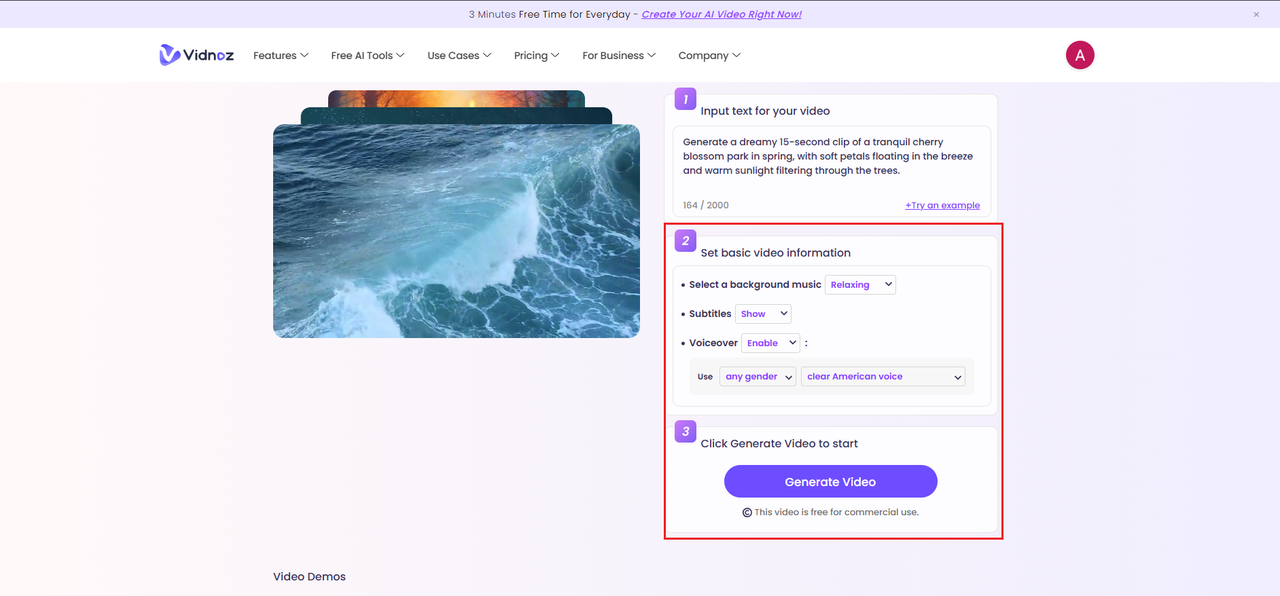The image size is (1280, 596).
Task: Click the Try an example link
Action: tap(942, 205)
